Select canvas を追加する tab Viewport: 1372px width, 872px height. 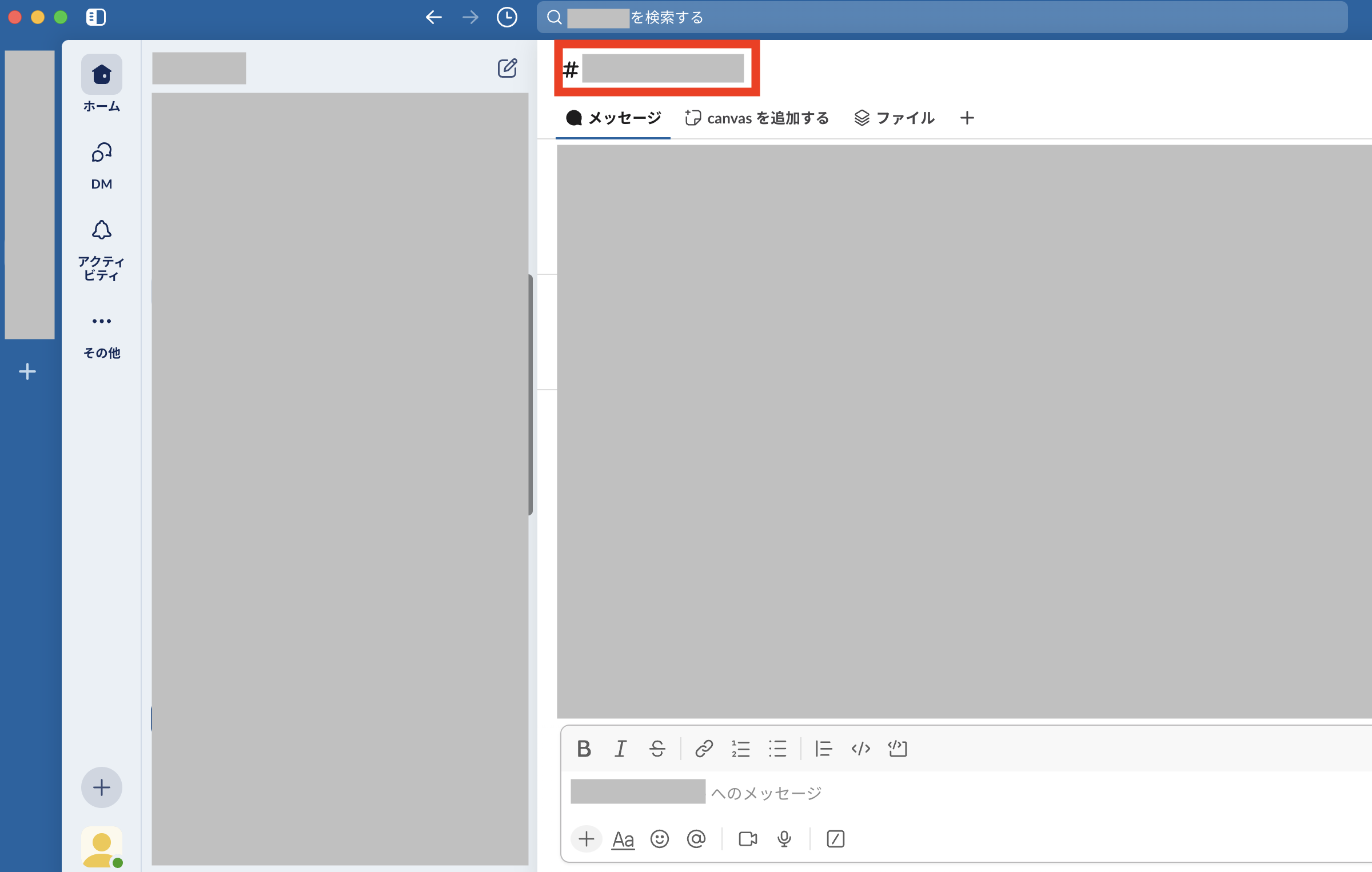pyautogui.click(x=757, y=118)
